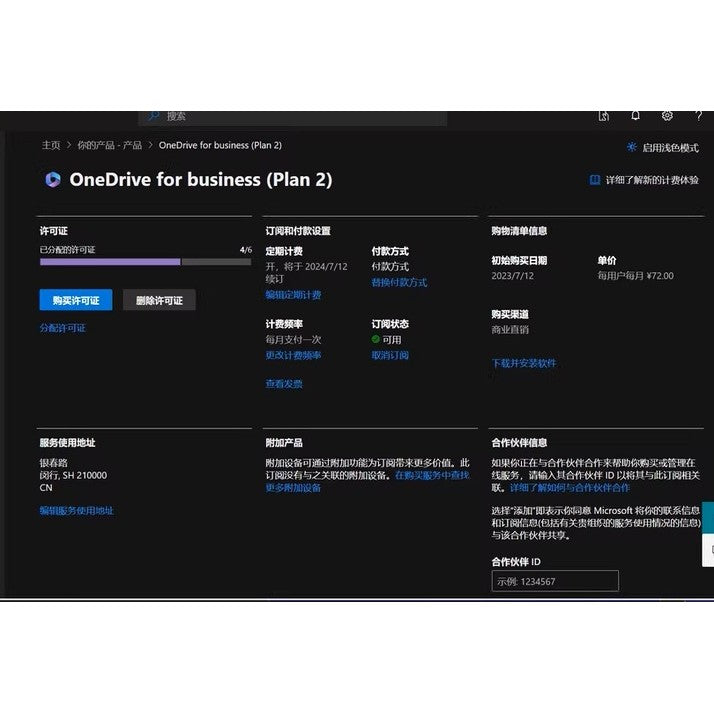This screenshot has height=714, width=714.
Task: Open 编辑服务使用地址 link
Action: 76,510
